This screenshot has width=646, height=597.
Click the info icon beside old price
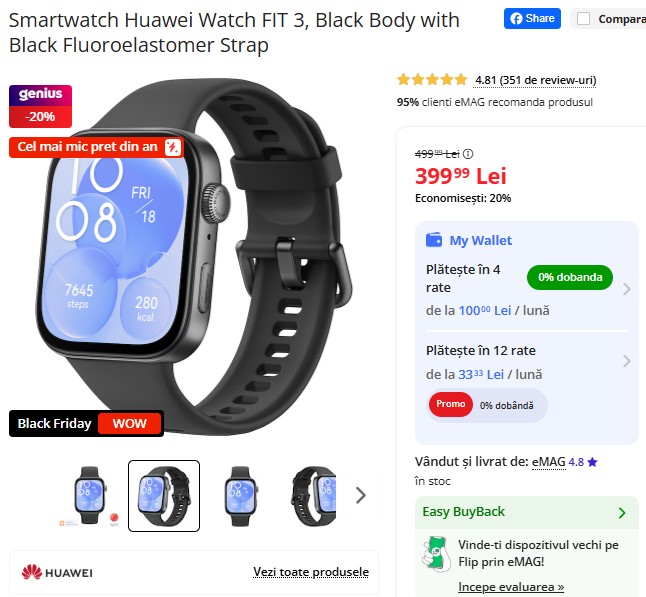468,154
